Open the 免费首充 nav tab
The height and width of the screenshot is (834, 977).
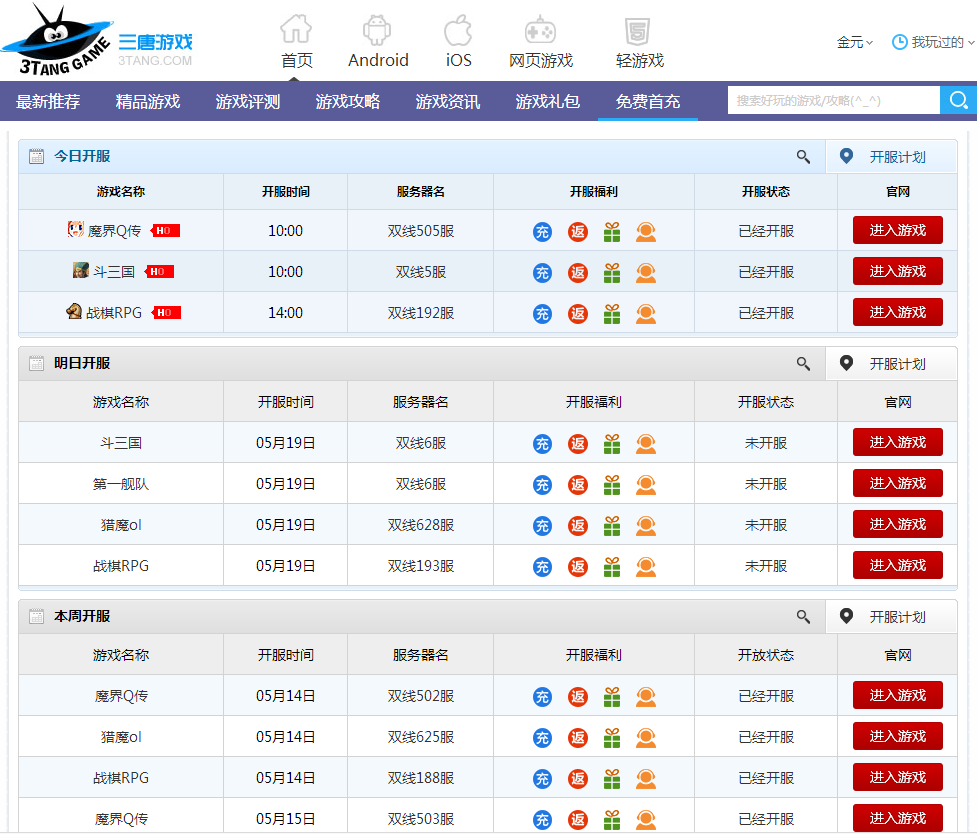point(647,101)
